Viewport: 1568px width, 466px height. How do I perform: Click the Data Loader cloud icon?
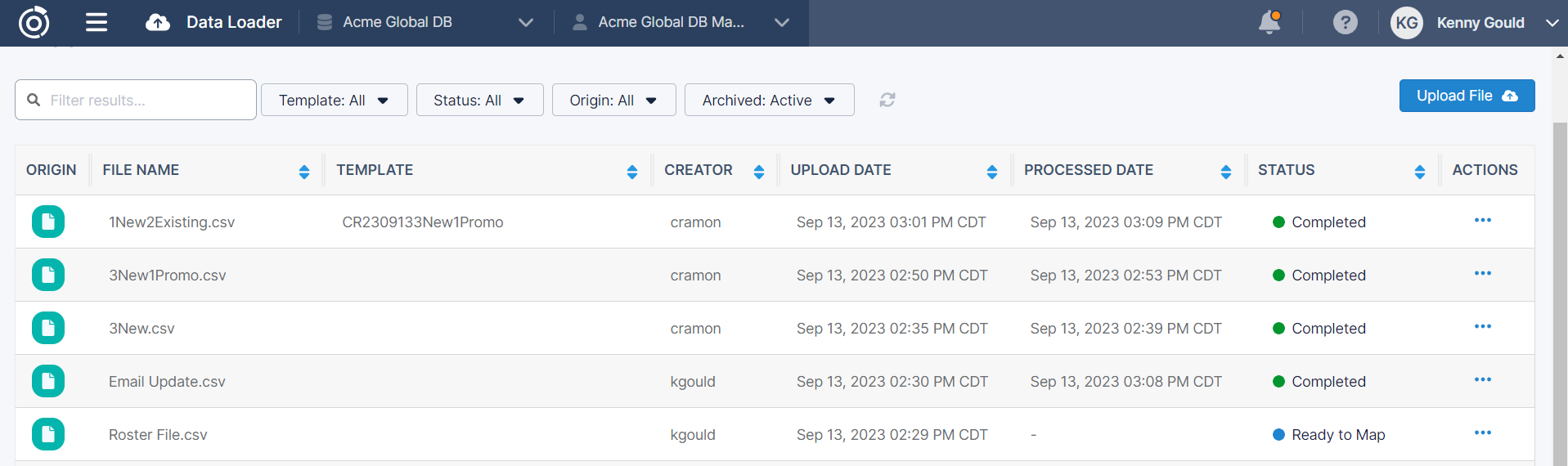click(158, 22)
